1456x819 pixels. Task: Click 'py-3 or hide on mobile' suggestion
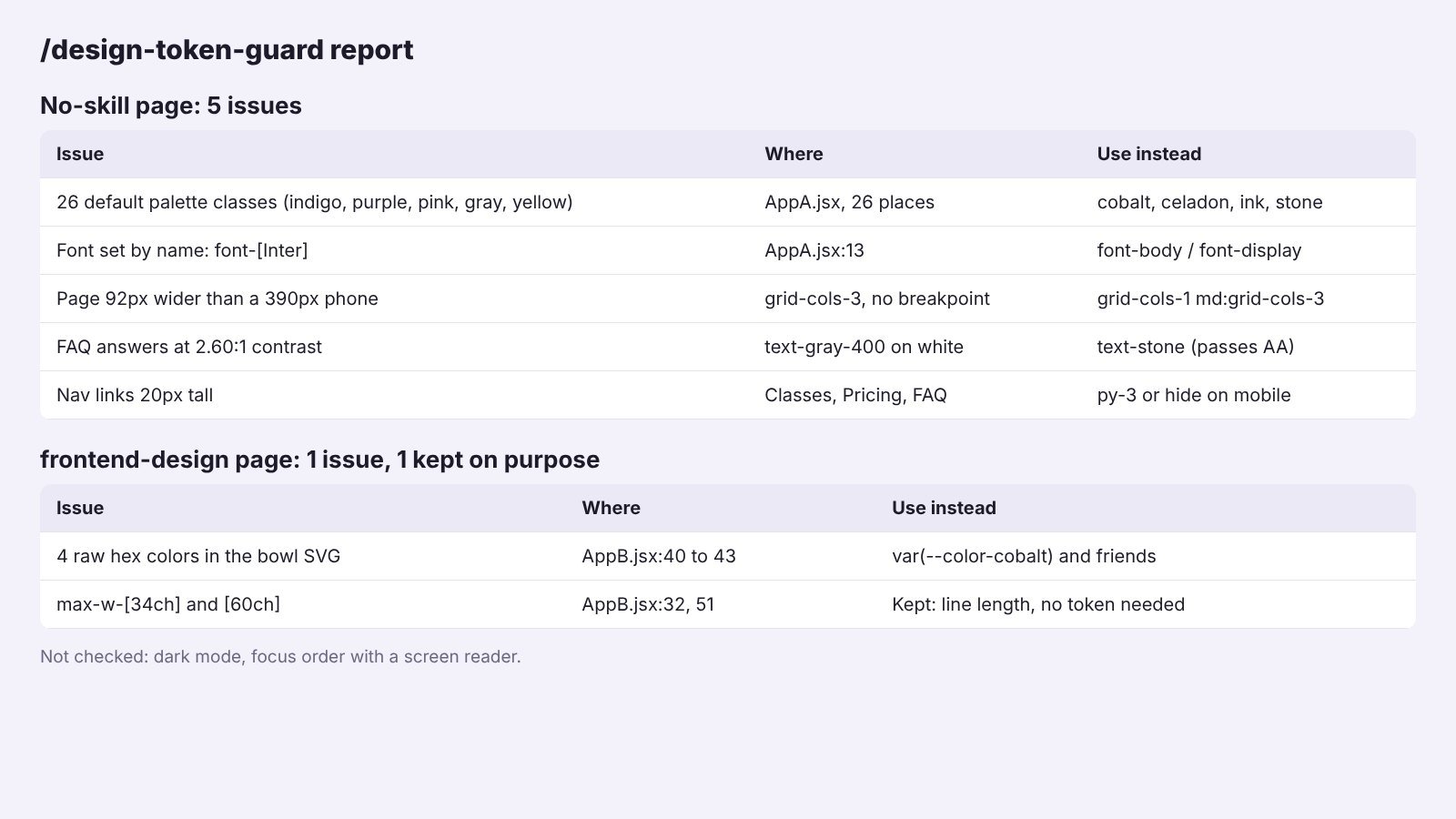(x=1194, y=395)
